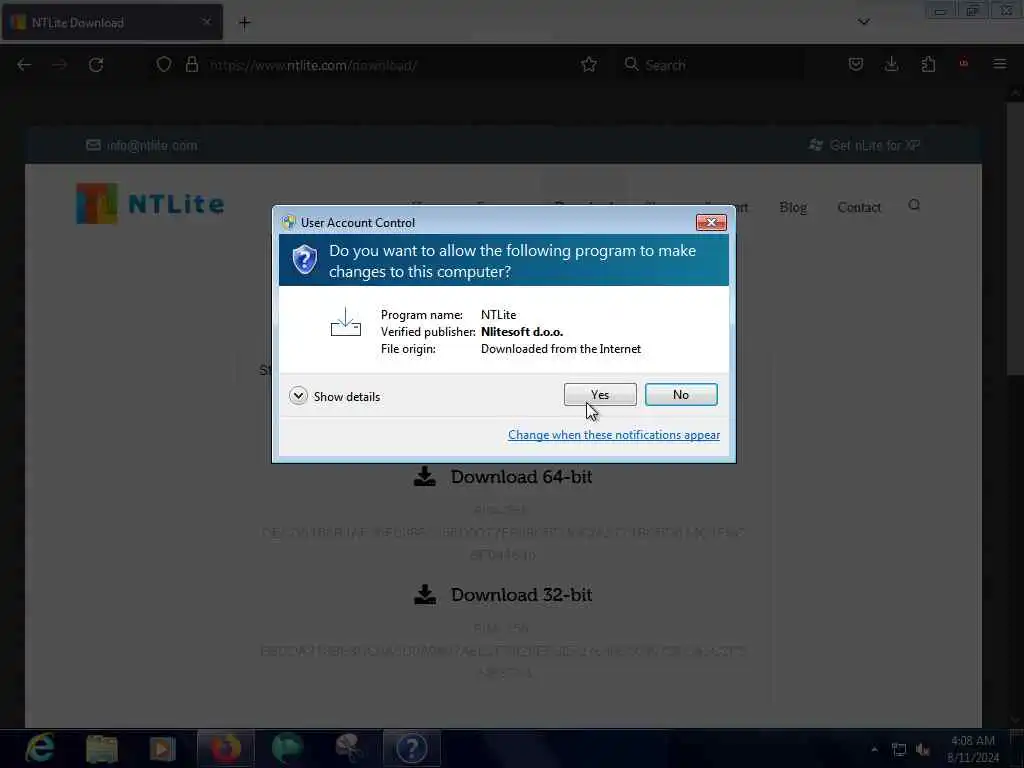Click the network tray icon
Viewport: 1024px width, 768px height.
899,750
